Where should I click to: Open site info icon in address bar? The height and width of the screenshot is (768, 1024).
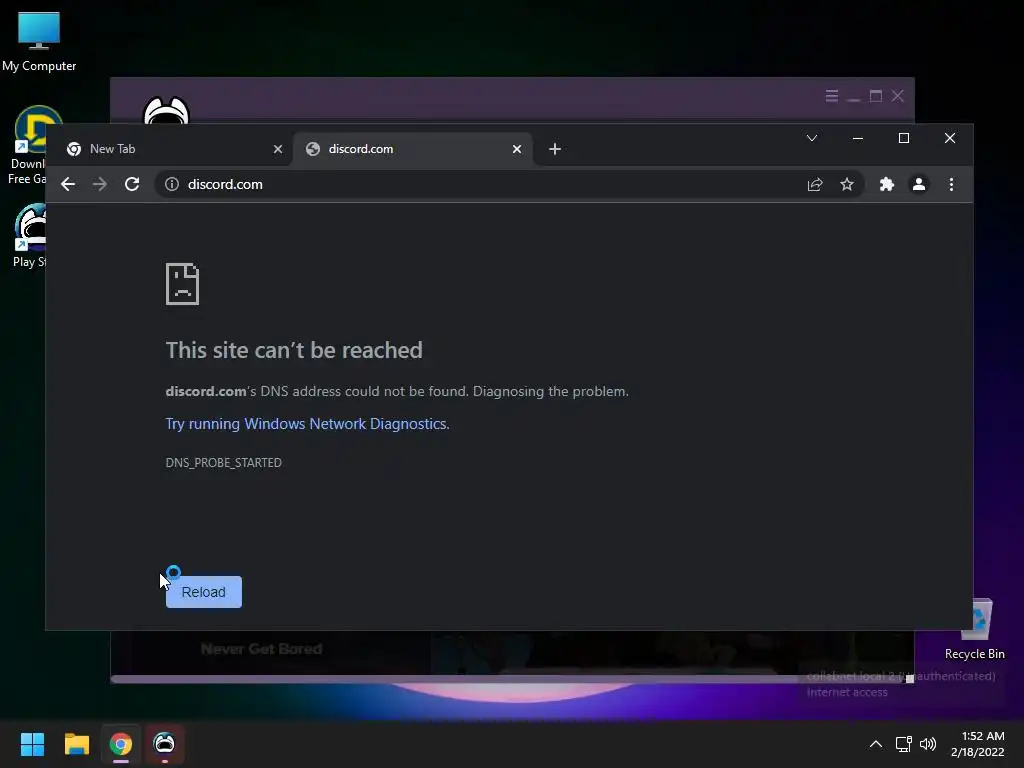coord(172,184)
